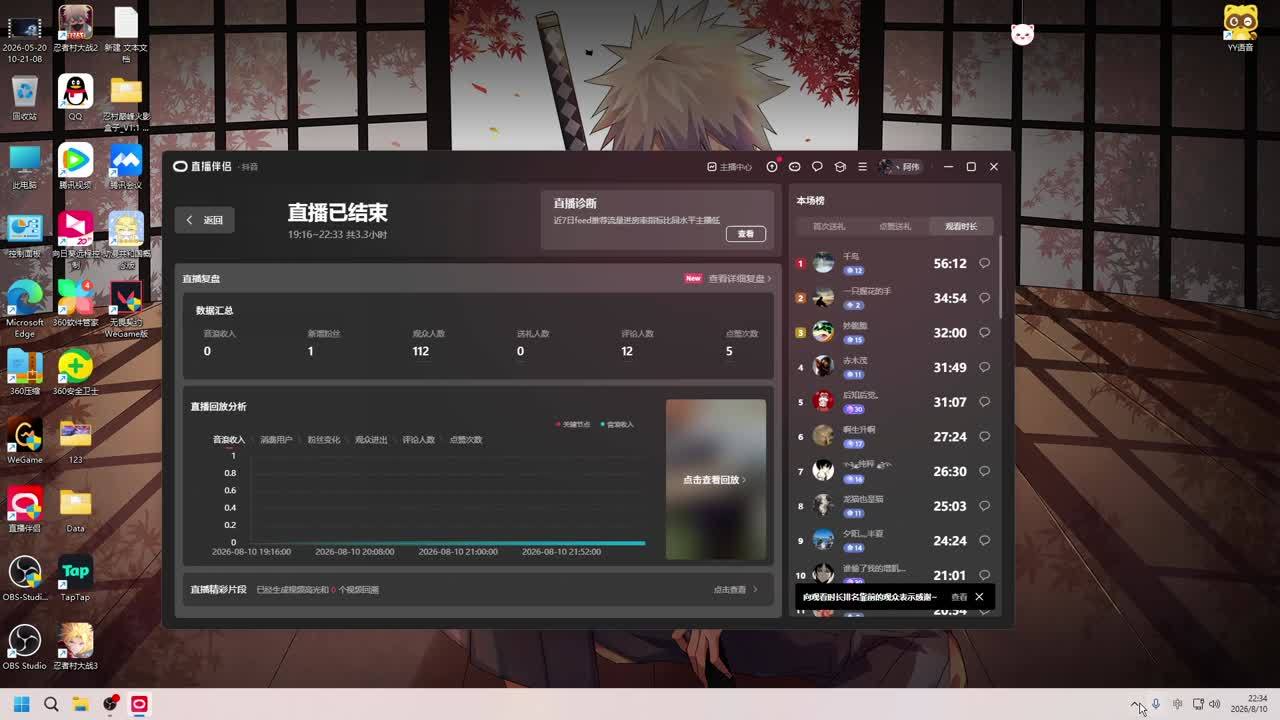The height and width of the screenshot is (720, 1280).
Task: Select the Data folder on desktop
Action: tap(75, 510)
